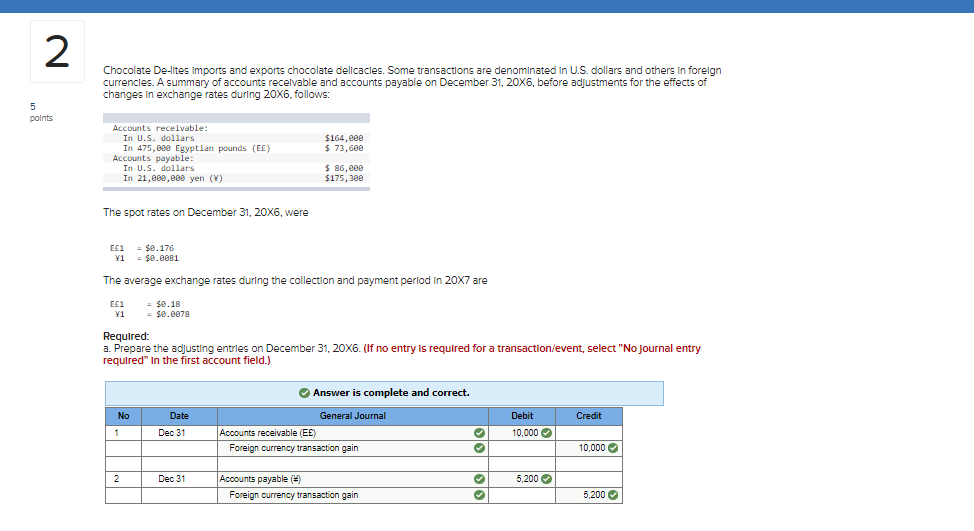Viewport: 974px width, 531px height.
Task: Click the spot rate '¥1 = $0.0081'
Action: [147, 258]
